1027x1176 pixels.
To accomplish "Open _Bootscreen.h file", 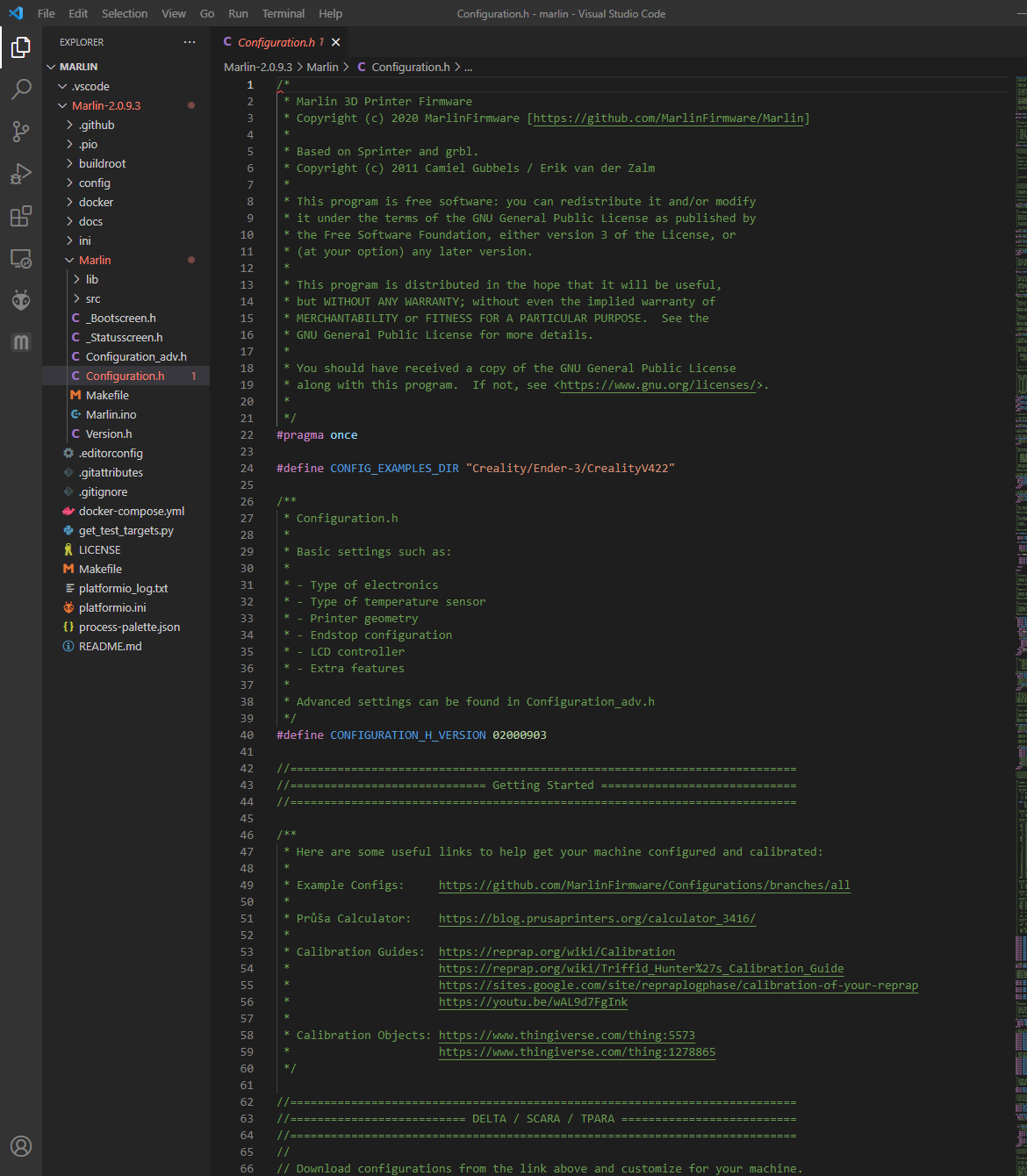I will pos(126,318).
